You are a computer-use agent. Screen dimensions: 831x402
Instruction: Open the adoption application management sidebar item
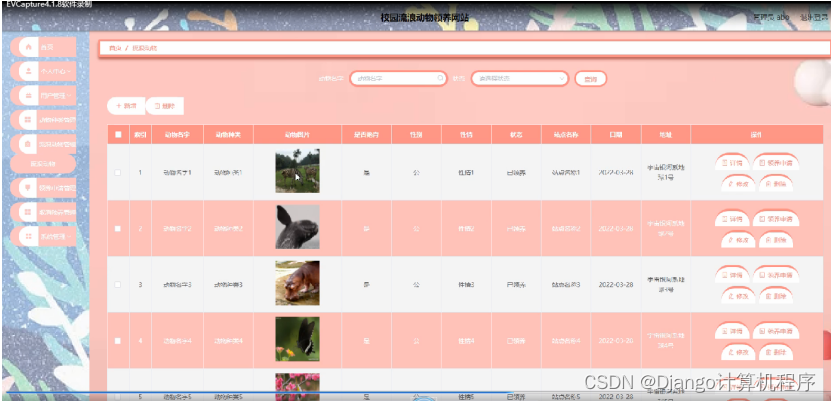[43, 187]
